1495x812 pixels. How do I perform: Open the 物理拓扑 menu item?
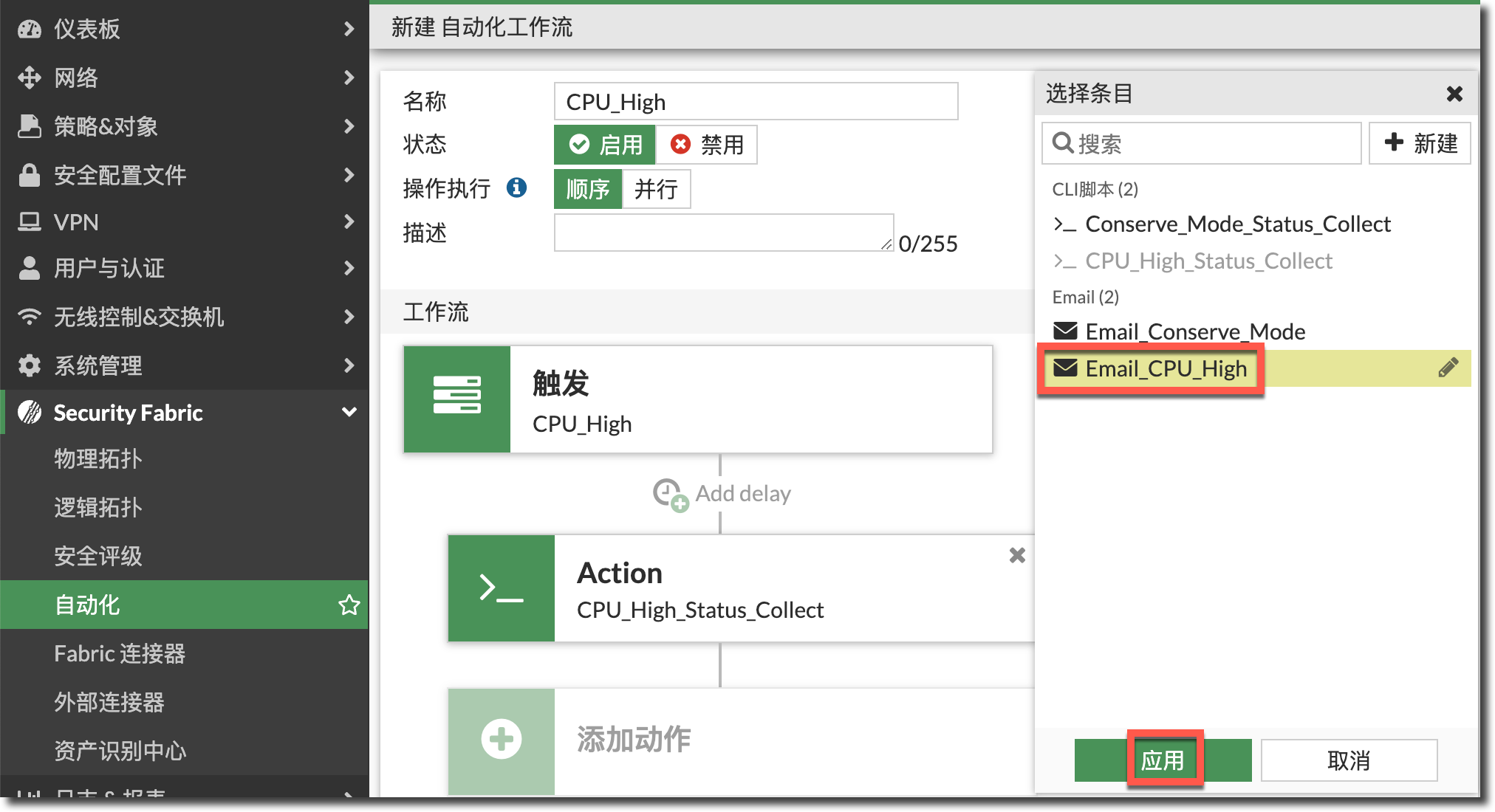[x=98, y=459]
